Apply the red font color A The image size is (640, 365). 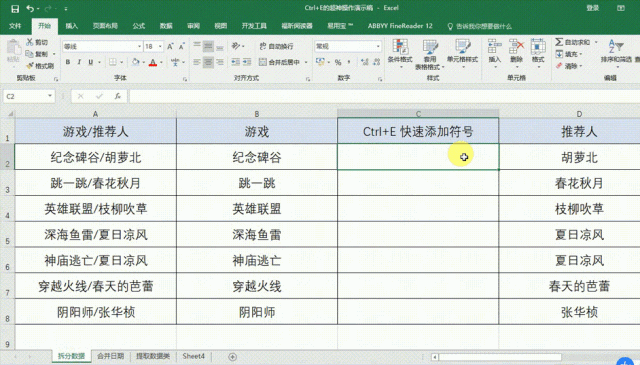(153, 62)
